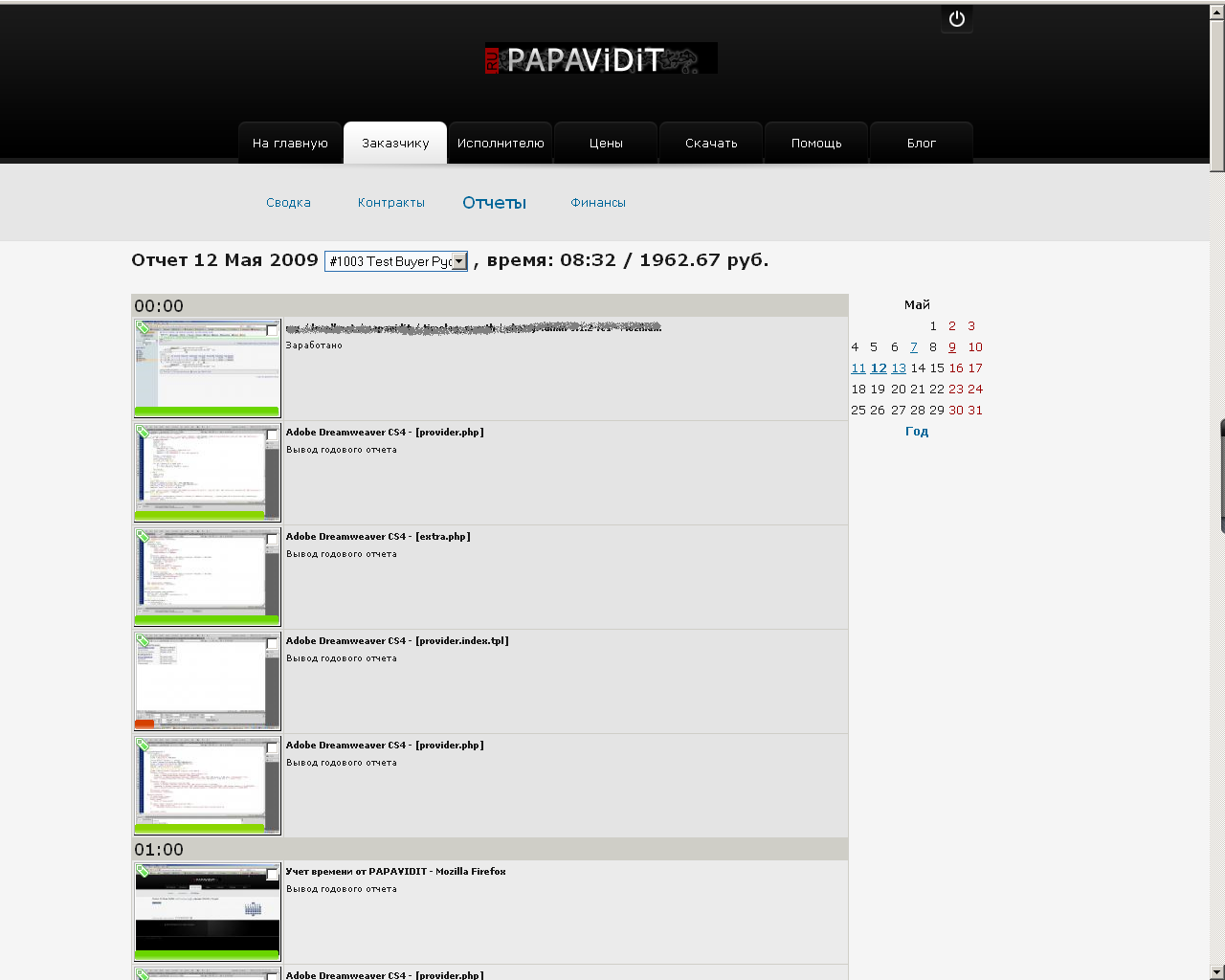Viewport: 1225px width, 980px height.
Task: Open calendar day 7 report
Action: (x=914, y=347)
